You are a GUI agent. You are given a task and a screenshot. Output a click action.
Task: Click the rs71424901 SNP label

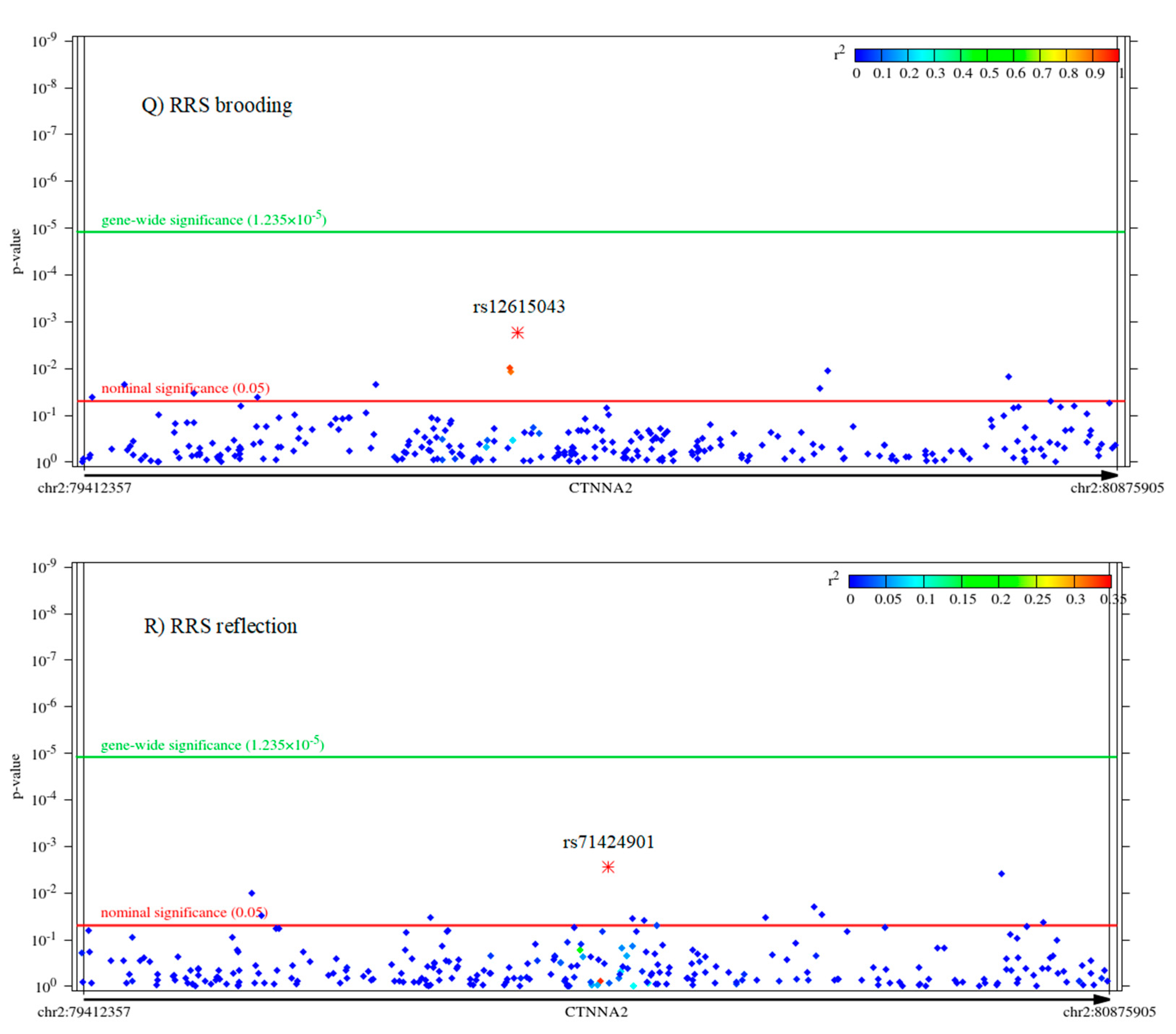pyautogui.click(x=608, y=842)
